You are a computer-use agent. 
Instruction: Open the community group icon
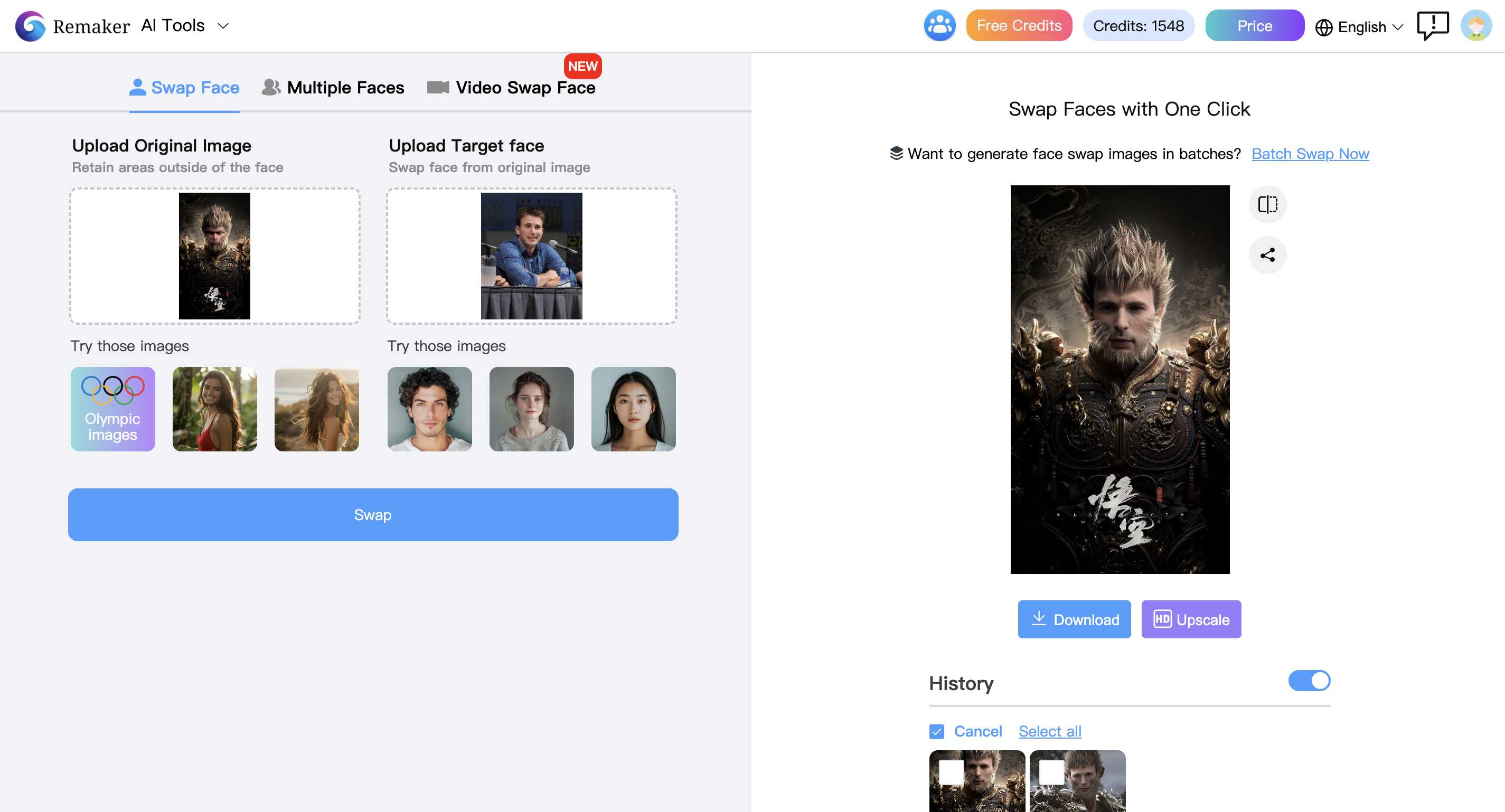[x=939, y=26]
